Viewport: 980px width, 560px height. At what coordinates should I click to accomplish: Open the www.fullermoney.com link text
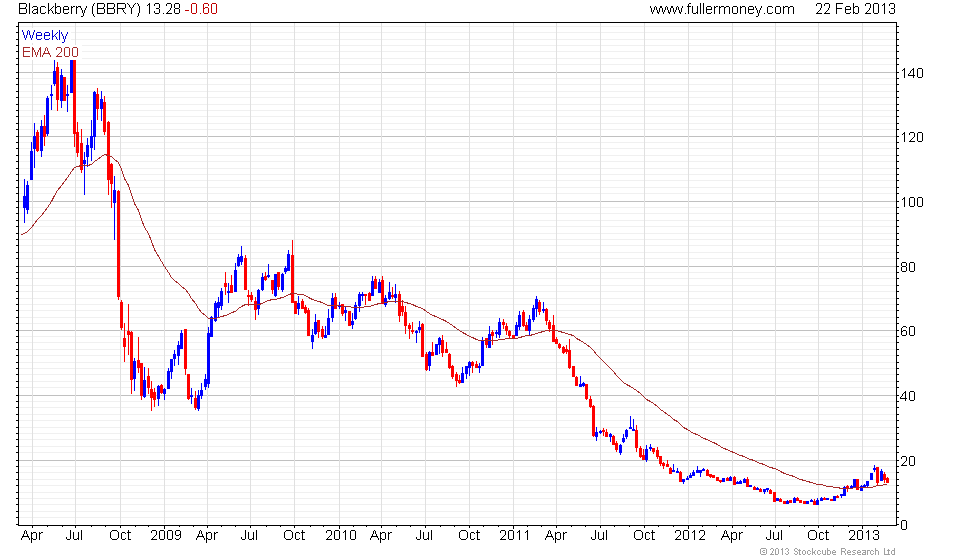(x=722, y=9)
